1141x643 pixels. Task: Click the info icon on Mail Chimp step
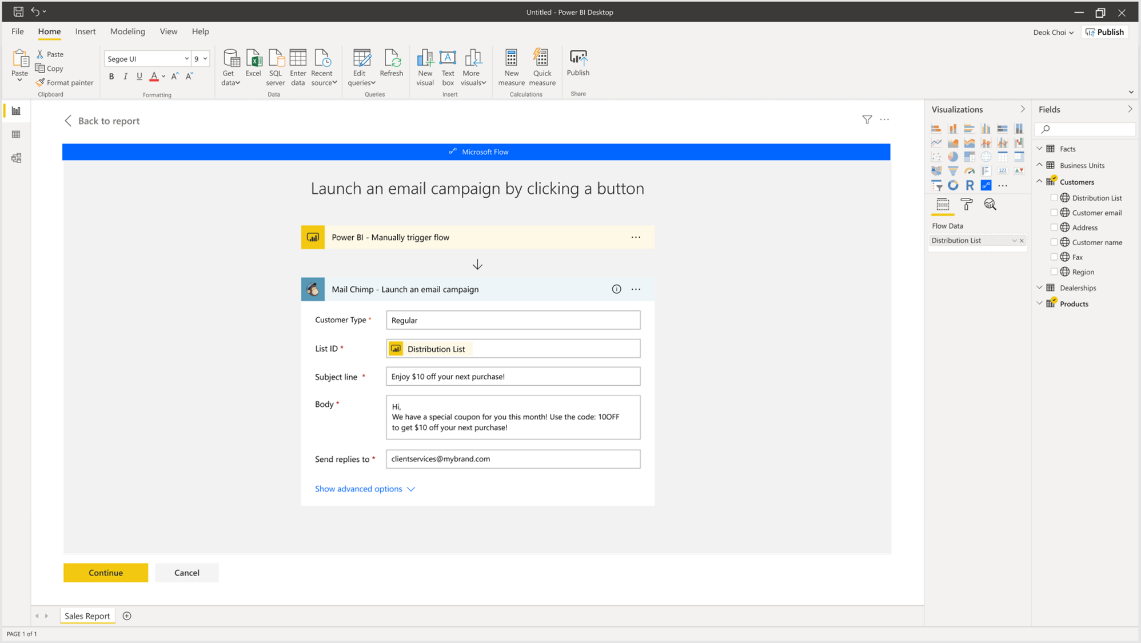[x=616, y=289]
